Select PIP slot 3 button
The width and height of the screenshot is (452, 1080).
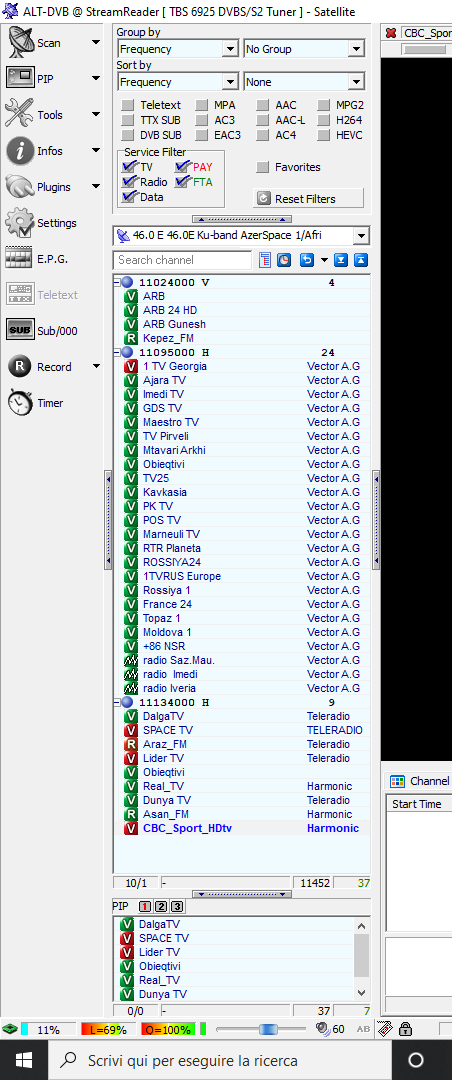[177, 906]
